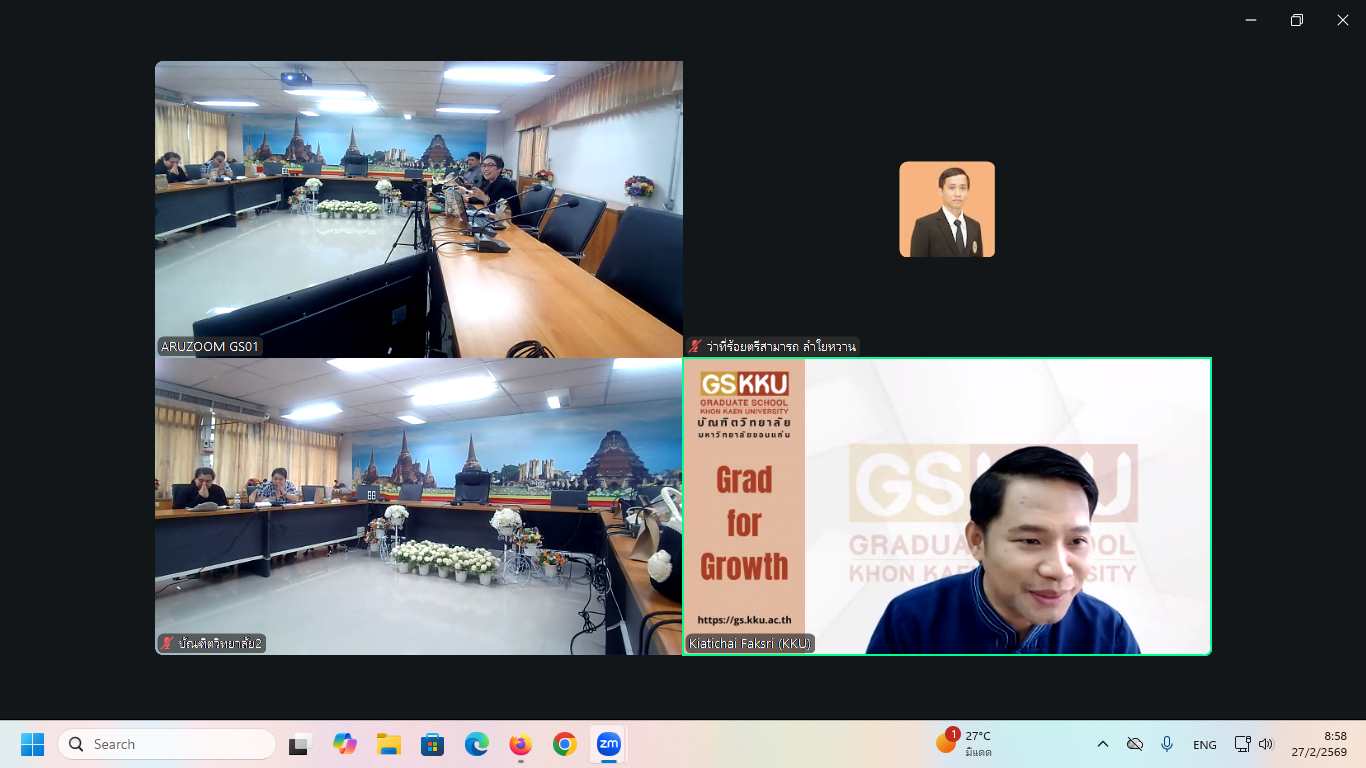Open network quick settings panel
Screen dimensions: 1366x768
(x=1243, y=744)
